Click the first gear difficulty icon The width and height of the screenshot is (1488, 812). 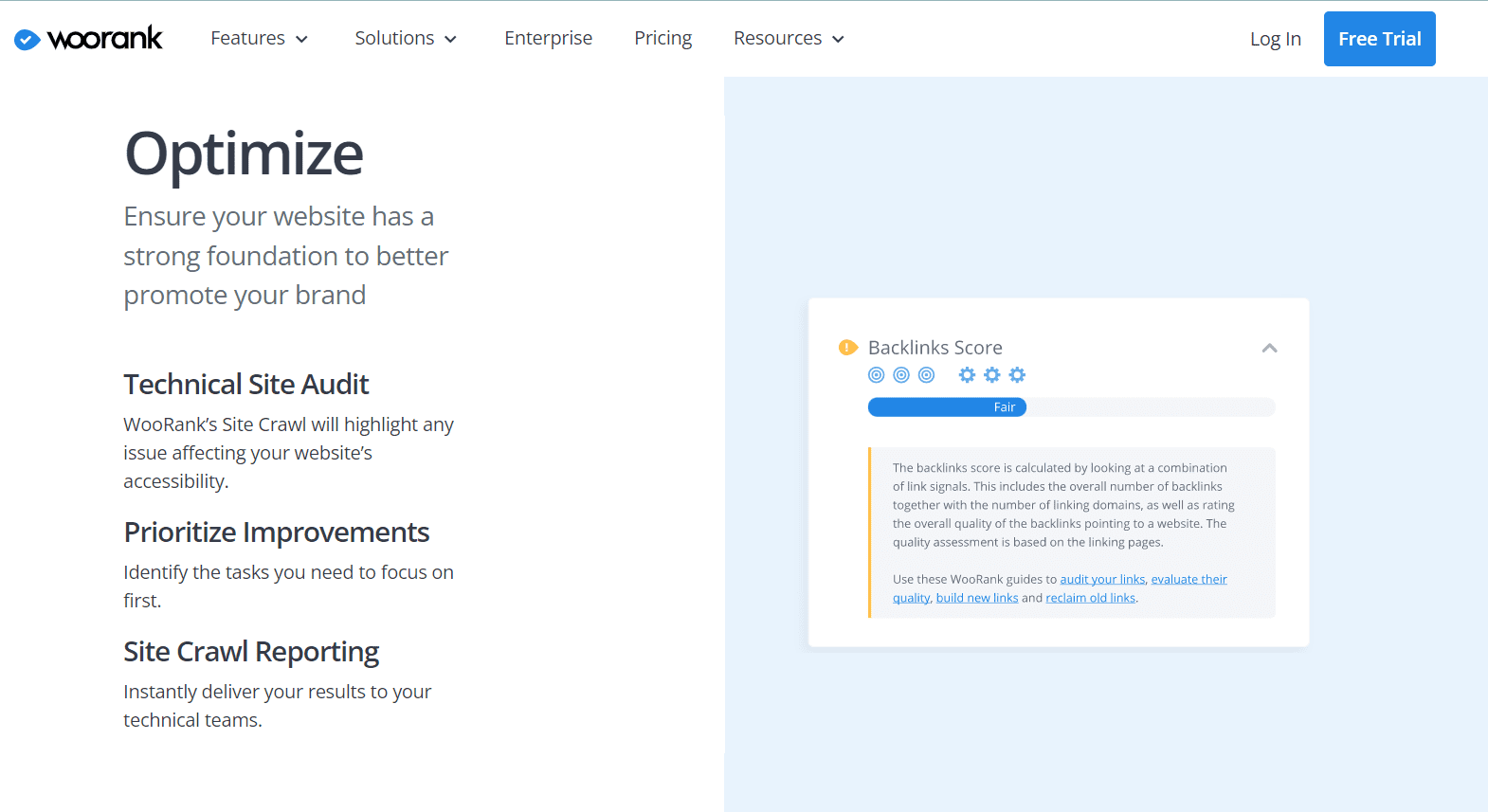(x=967, y=375)
